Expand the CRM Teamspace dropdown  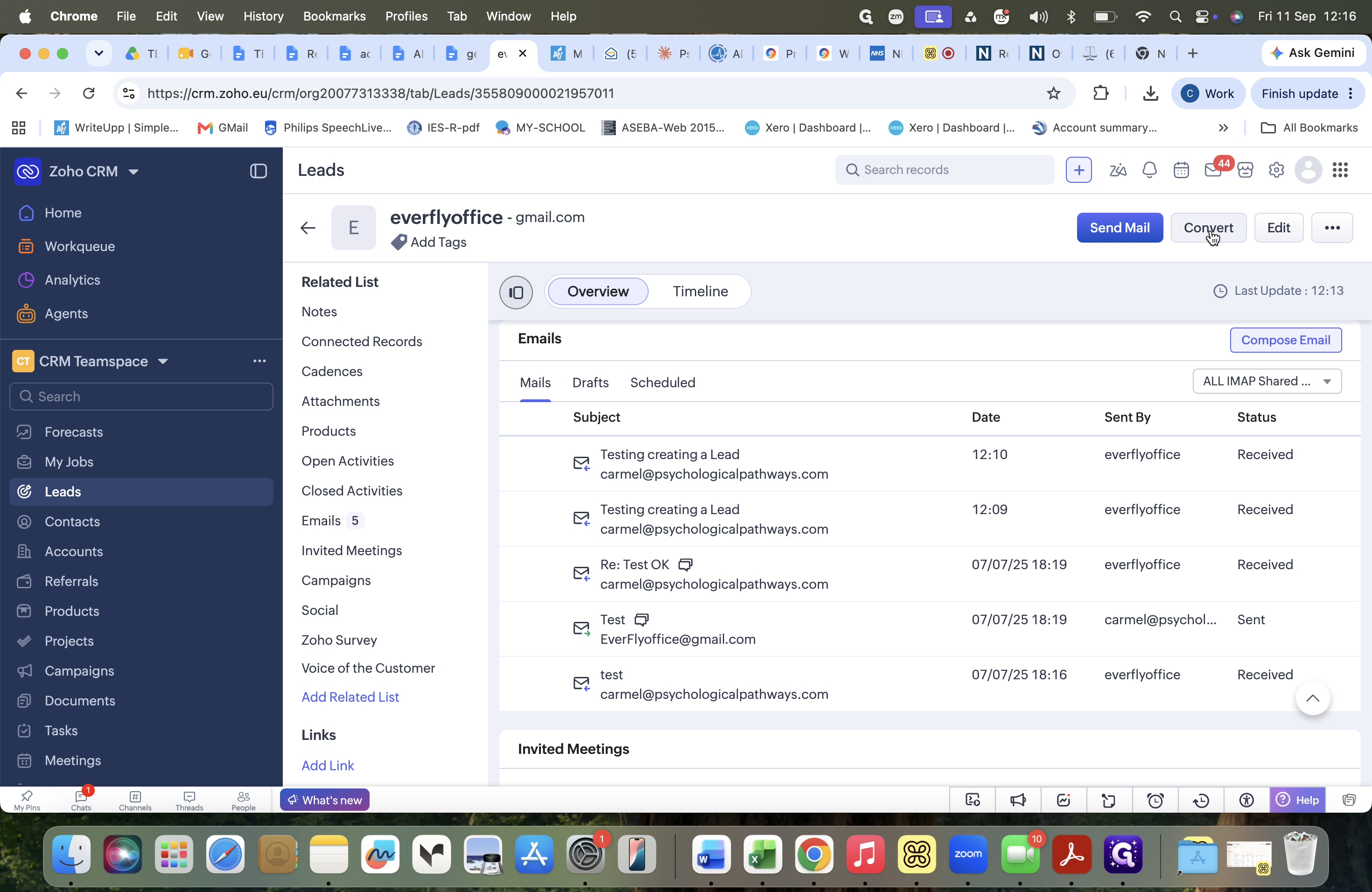click(x=163, y=361)
